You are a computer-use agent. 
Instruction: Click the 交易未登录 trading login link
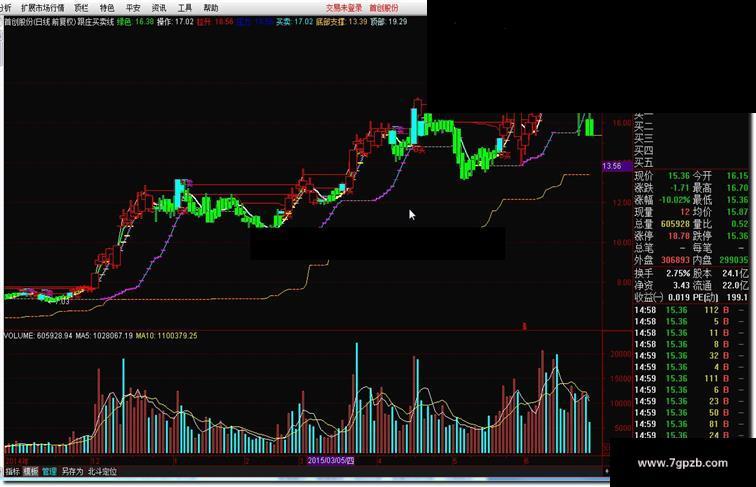tap(344, 8)
